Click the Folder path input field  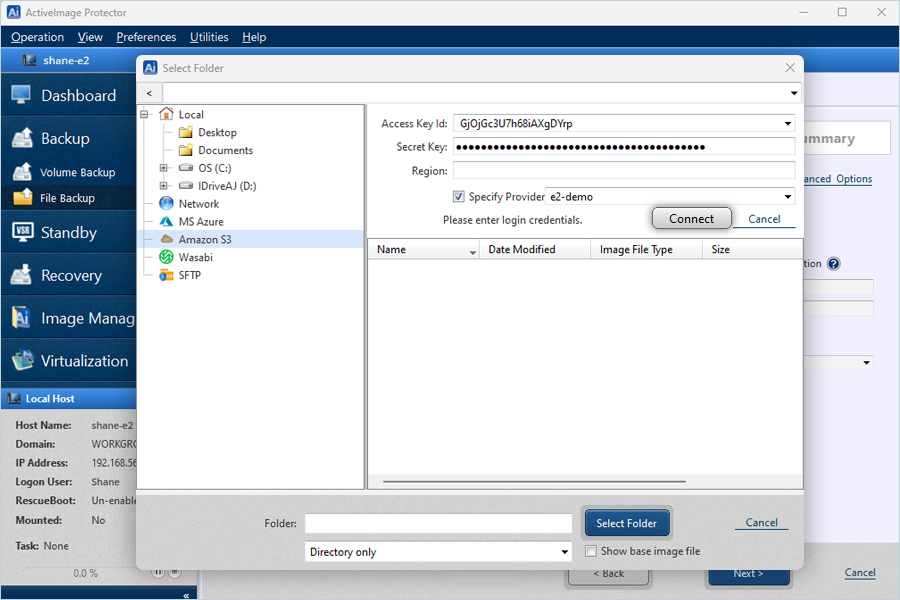(439, 523)
